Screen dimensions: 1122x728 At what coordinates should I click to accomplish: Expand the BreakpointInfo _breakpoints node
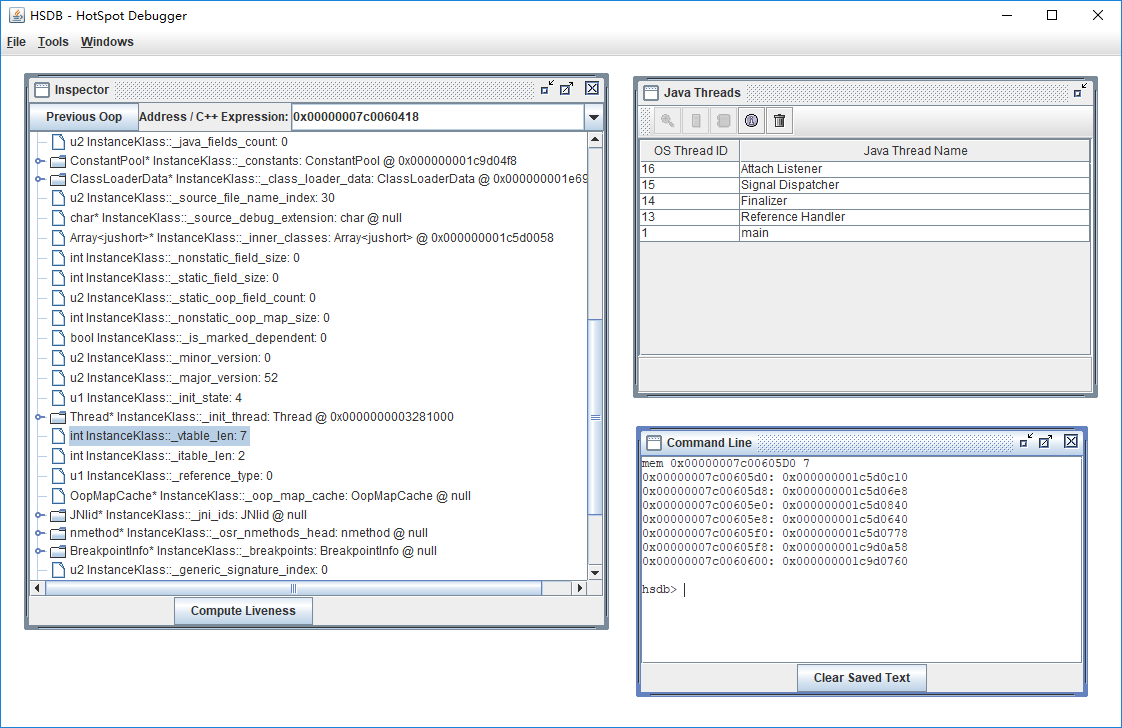[40, 550]
